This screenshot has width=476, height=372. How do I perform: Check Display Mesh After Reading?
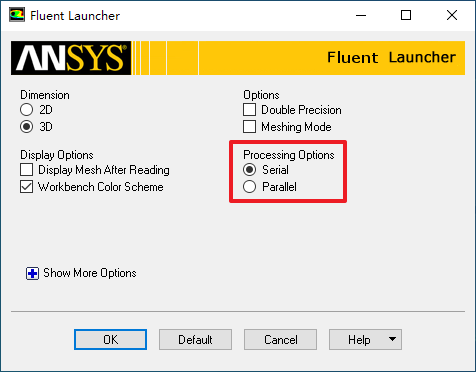click(x=26, y=170)
